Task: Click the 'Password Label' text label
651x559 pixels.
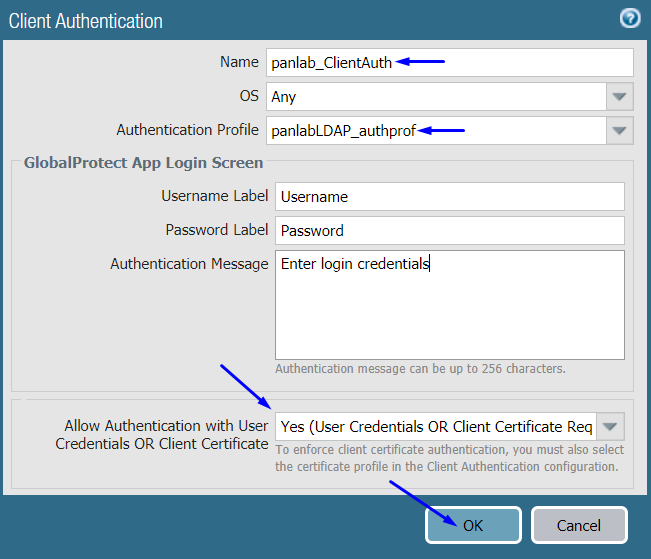Action: tap(217, 230)
